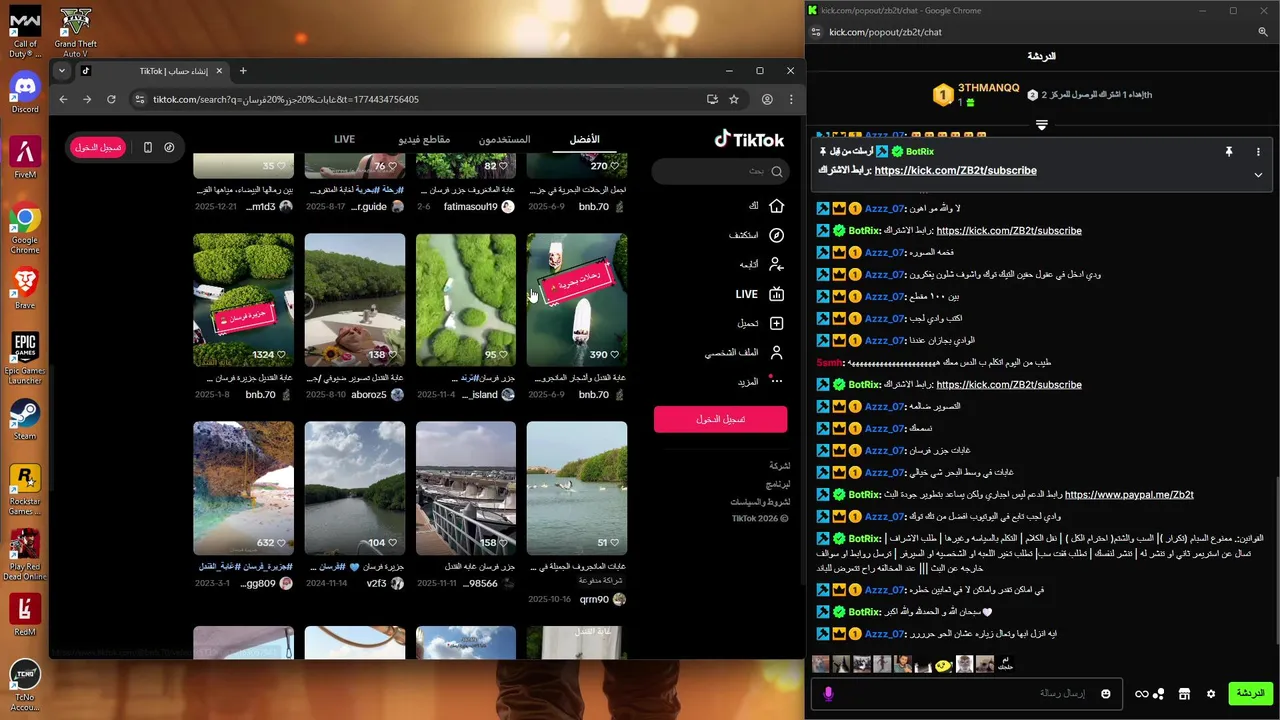Open Discord desktop shortcut
Screen dimensions: 1280x720
pyautogui.click(x=25, y=91)
